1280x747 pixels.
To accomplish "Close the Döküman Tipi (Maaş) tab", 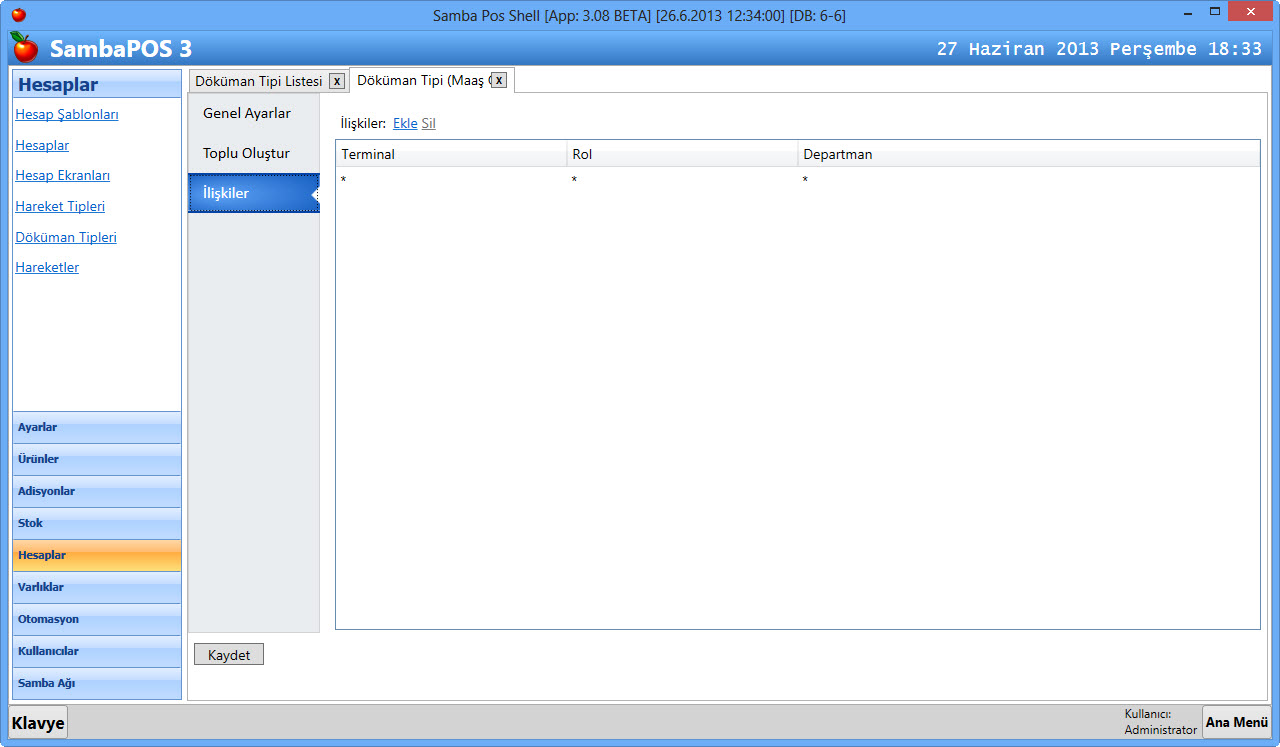I will 499,80.
